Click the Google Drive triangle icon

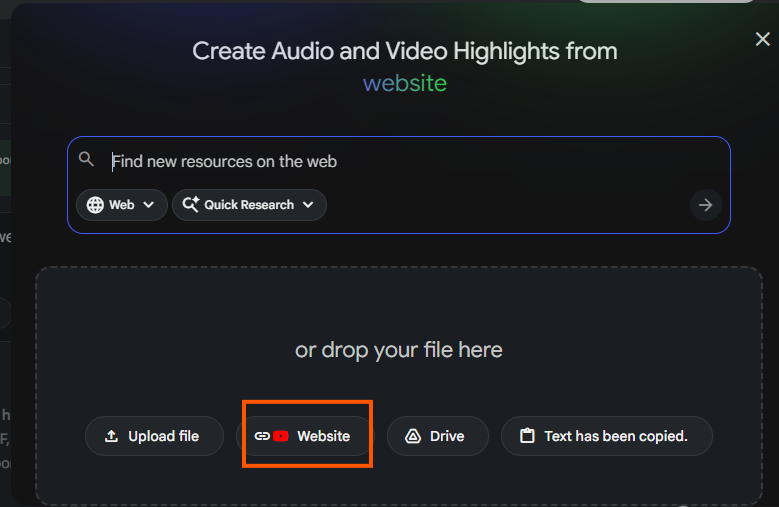(x=412, y=436)
